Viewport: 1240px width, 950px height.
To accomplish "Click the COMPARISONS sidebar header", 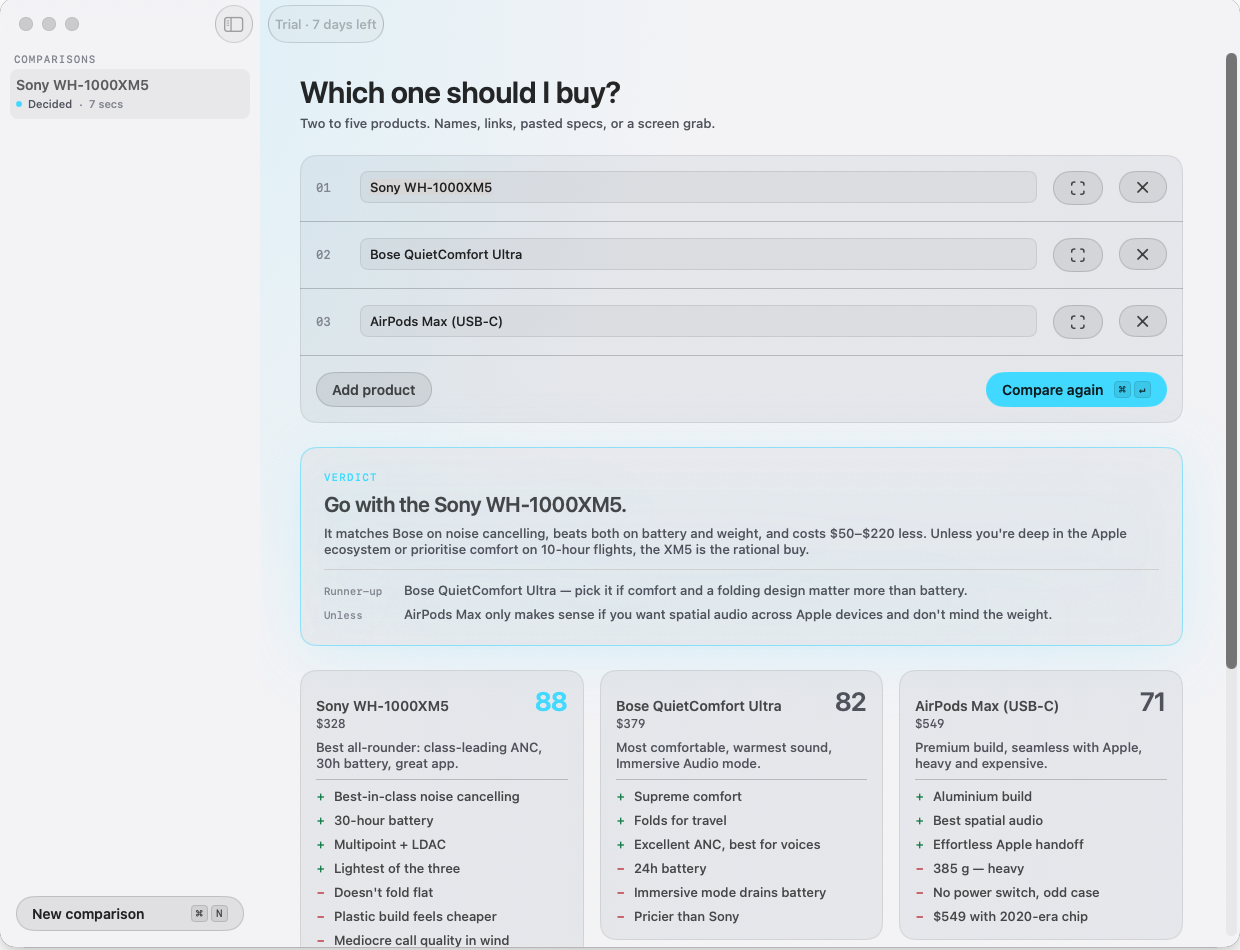I will tap(55, 59).
